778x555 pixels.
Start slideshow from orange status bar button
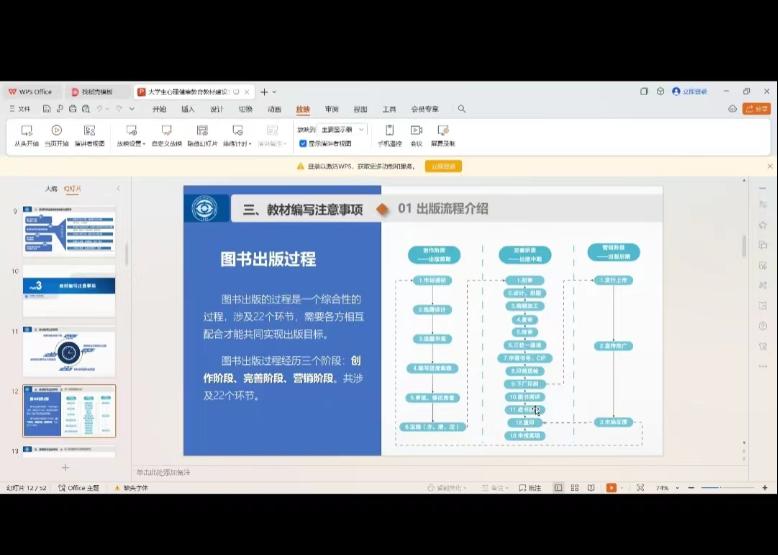611,488
